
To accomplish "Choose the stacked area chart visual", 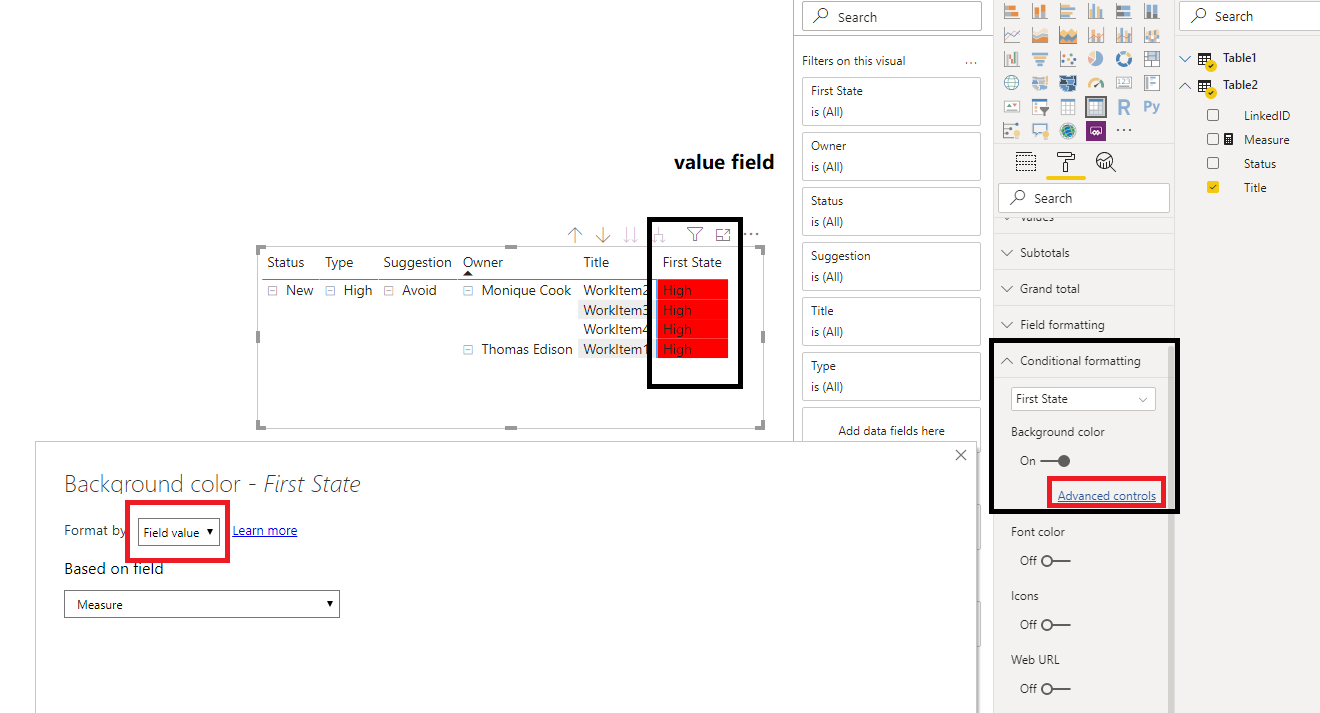I will 1068,35.
